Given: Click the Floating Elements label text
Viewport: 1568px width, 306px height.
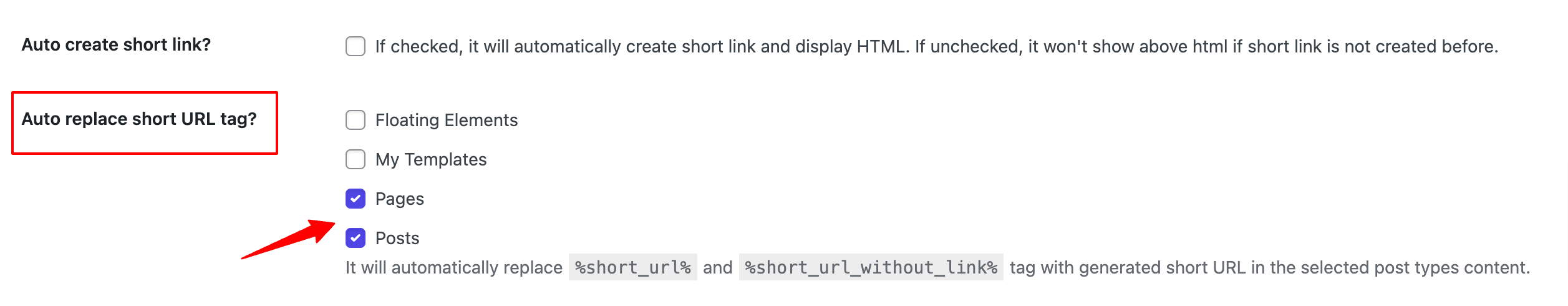Looking at the screenshot, I should click(447, 120).
